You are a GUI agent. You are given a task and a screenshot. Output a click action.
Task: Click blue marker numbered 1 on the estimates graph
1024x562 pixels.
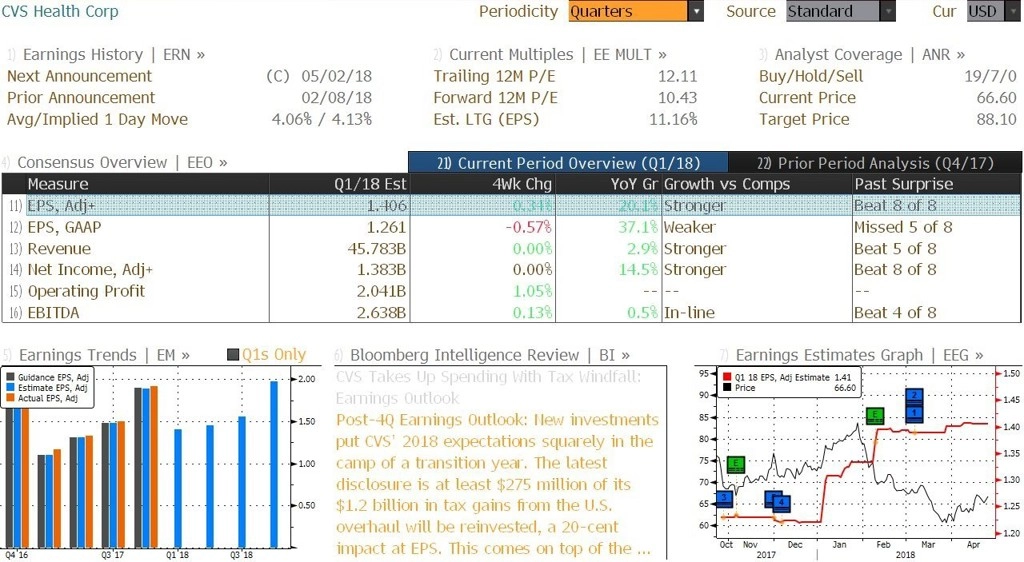[914, 413]
